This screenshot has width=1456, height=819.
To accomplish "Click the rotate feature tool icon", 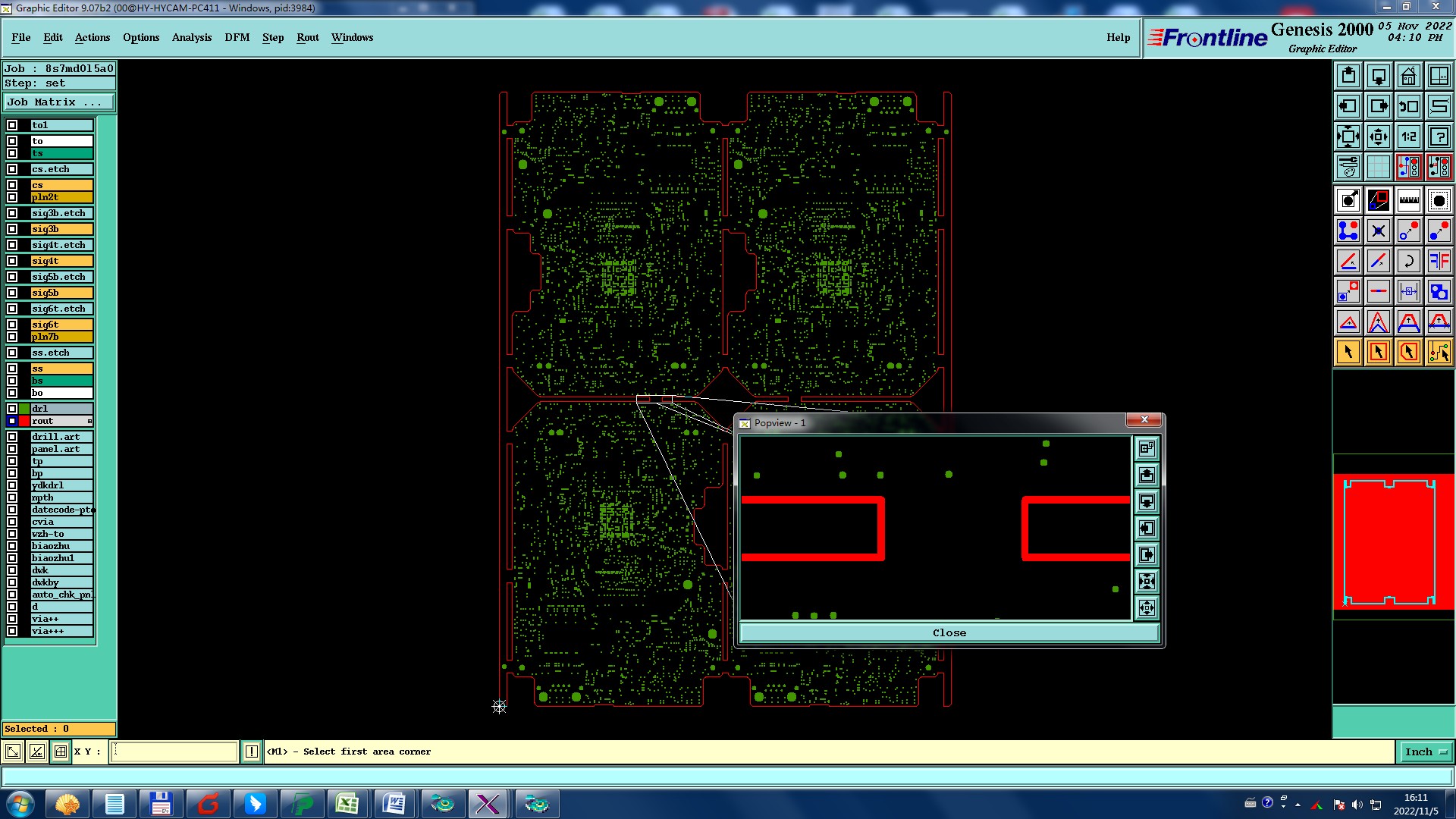I will tap(1408, 261).
